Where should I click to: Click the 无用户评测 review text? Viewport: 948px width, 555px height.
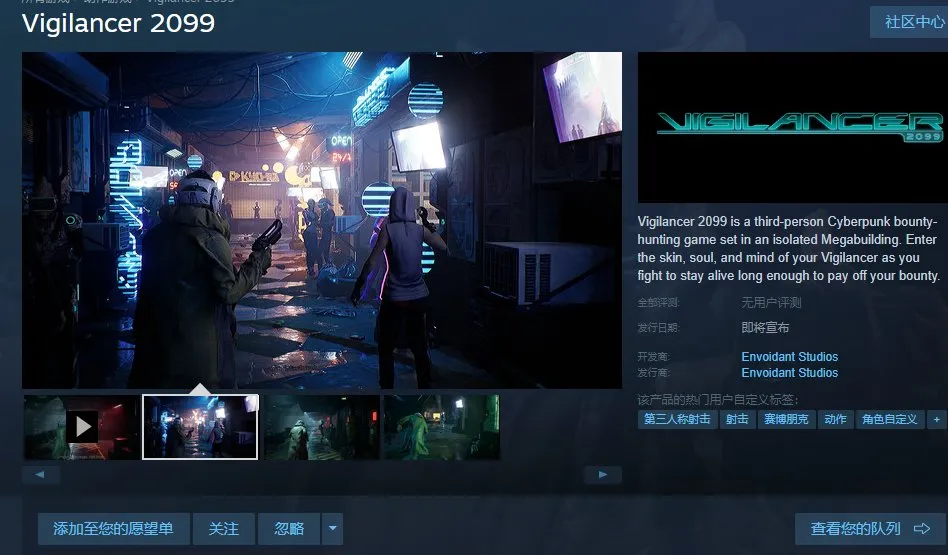[771, 302]
